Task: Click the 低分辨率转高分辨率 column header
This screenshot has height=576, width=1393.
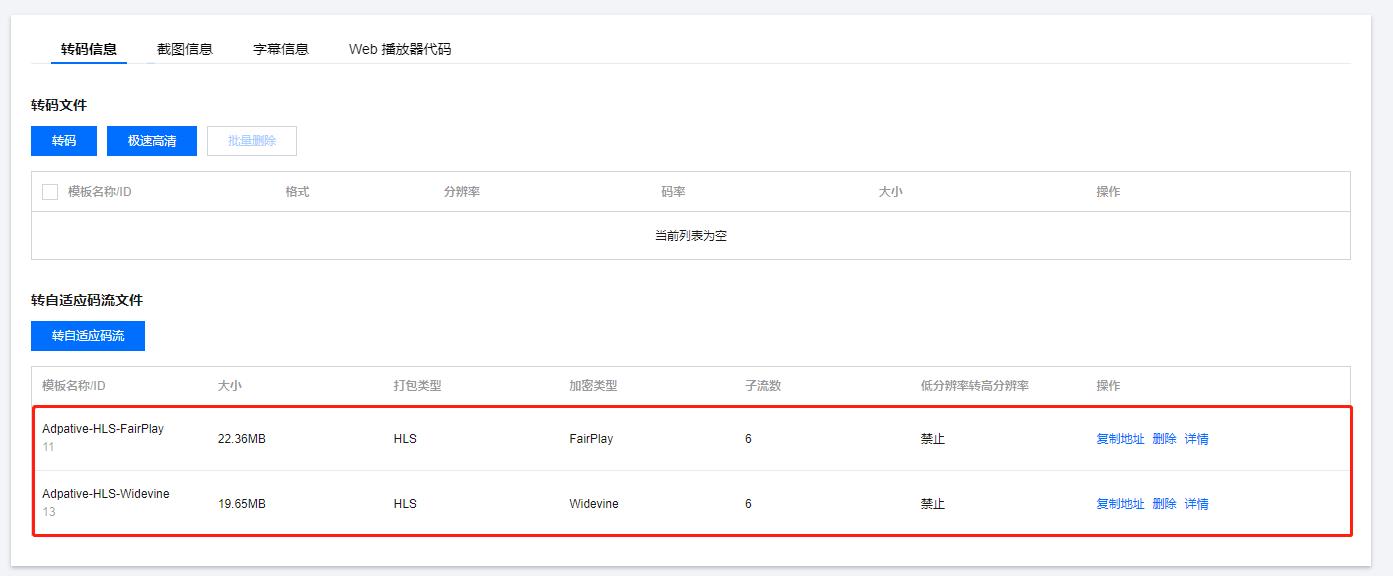Action: (975, 386)
